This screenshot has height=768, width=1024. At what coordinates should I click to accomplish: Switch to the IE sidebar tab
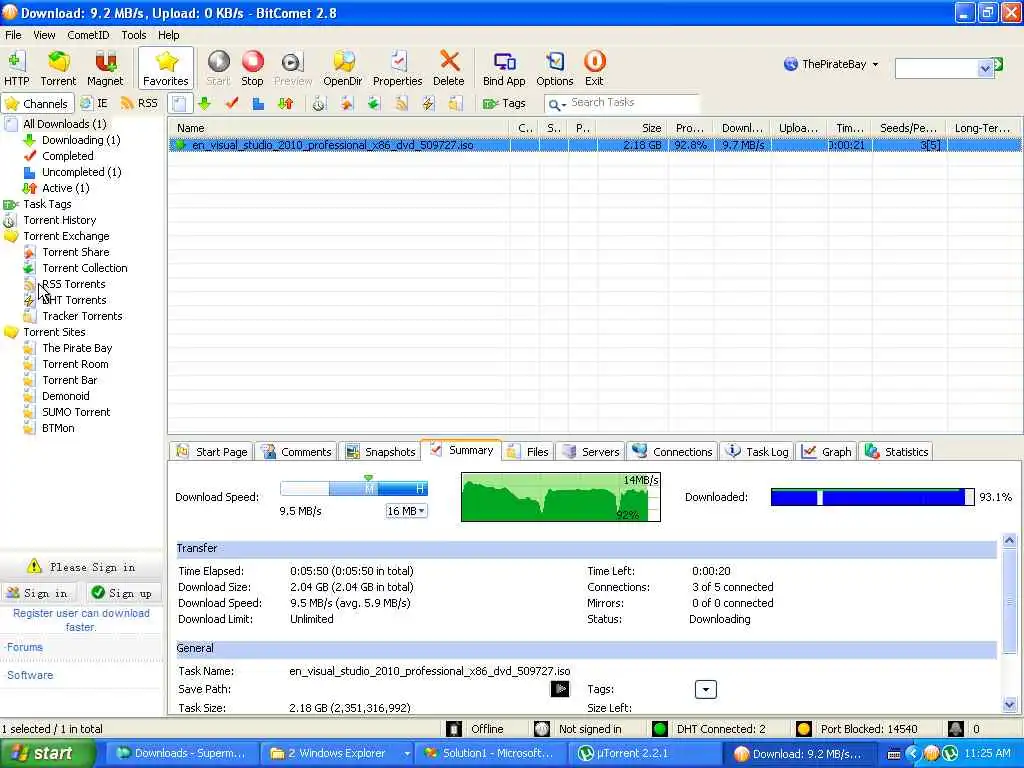(94, 103)
